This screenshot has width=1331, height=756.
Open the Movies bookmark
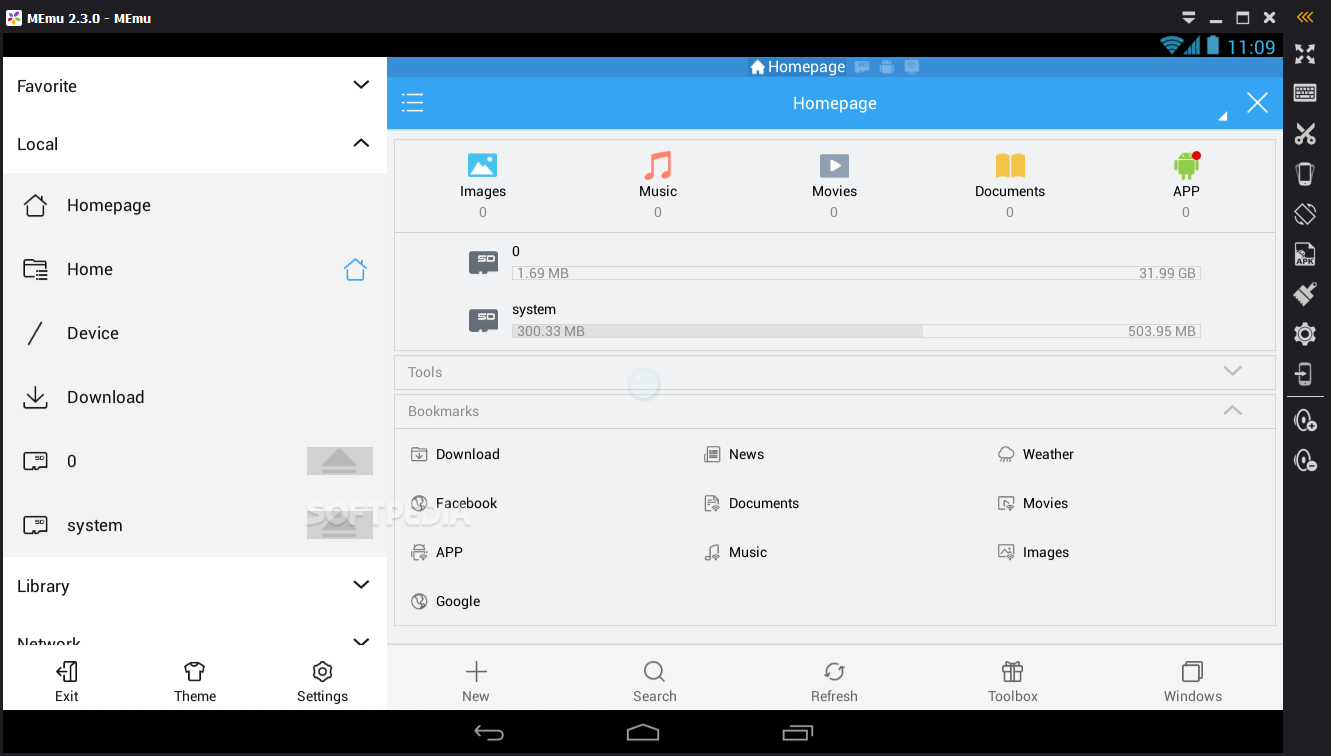coord(1033,503)
